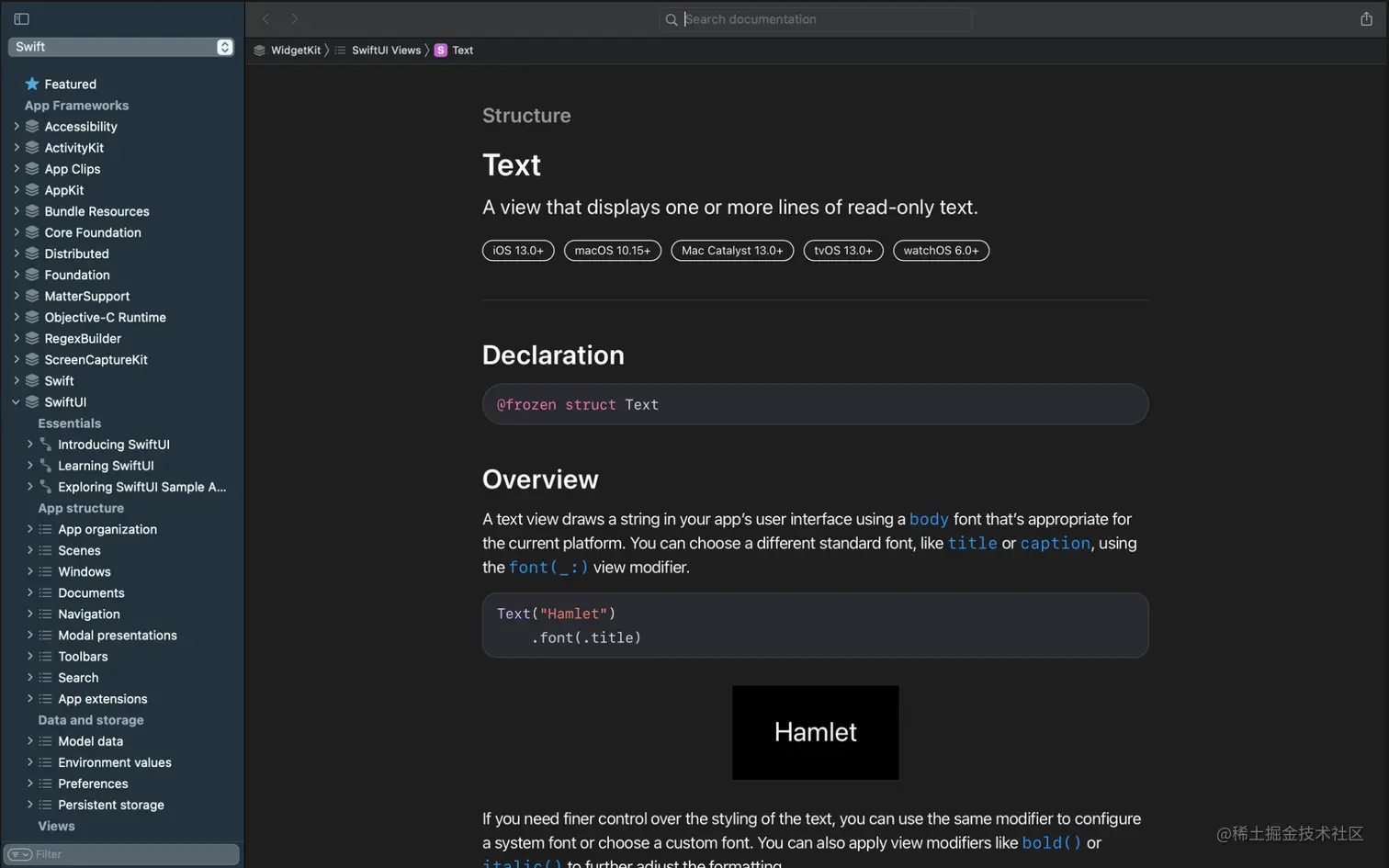
Task: Go forward with the right arrow
Action: tap(294, 18)
